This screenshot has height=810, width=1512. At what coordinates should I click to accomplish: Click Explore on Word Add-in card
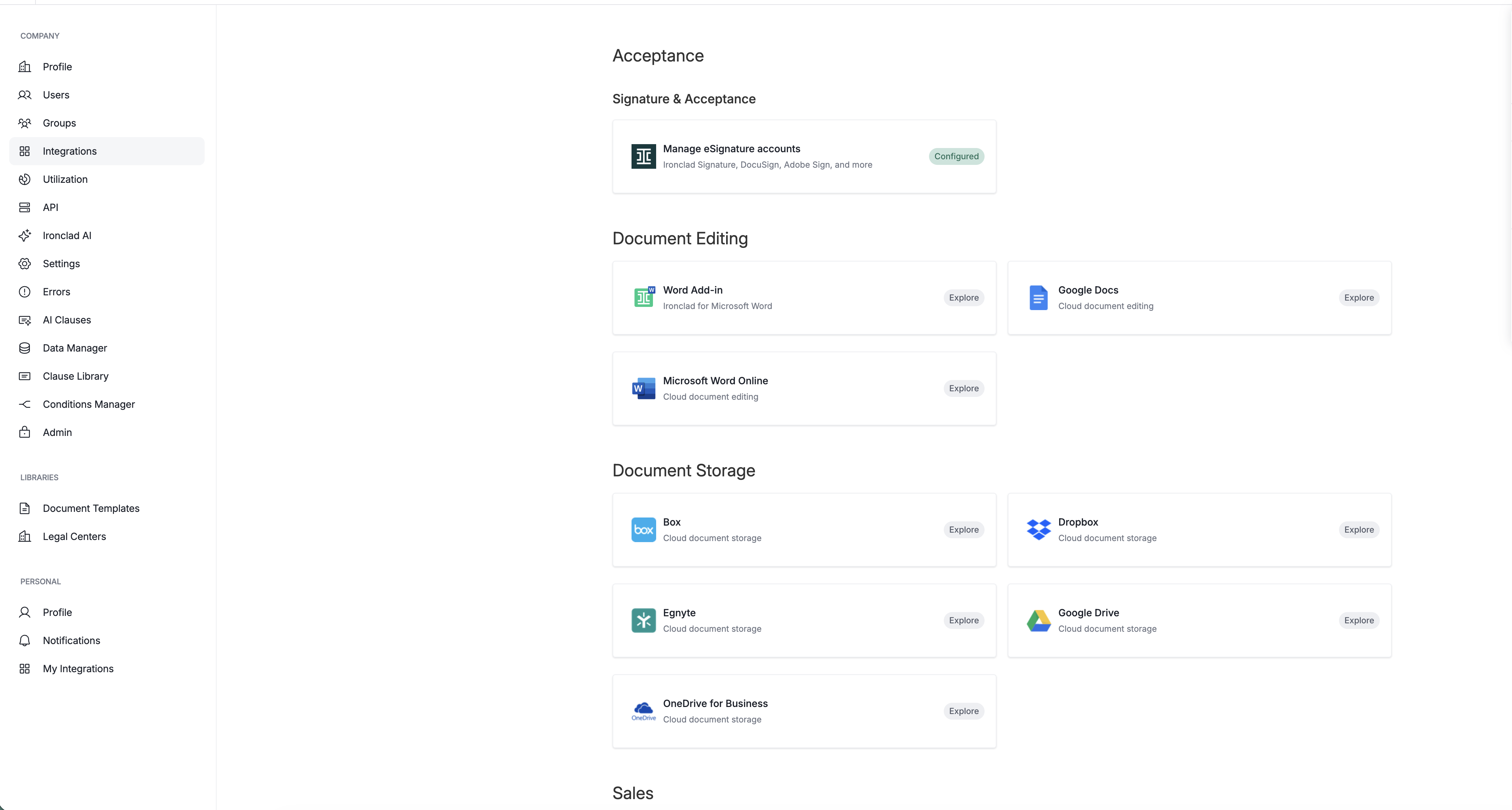pos(964,297)
